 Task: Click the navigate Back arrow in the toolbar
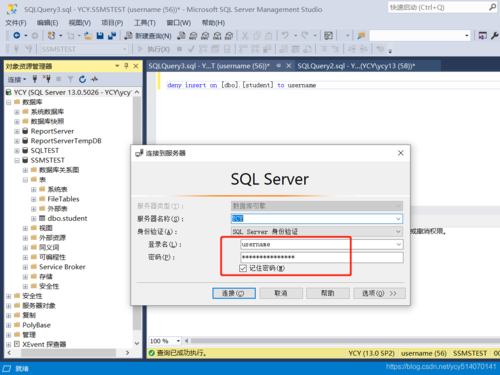pyautogui.click(x=17, y=35)
